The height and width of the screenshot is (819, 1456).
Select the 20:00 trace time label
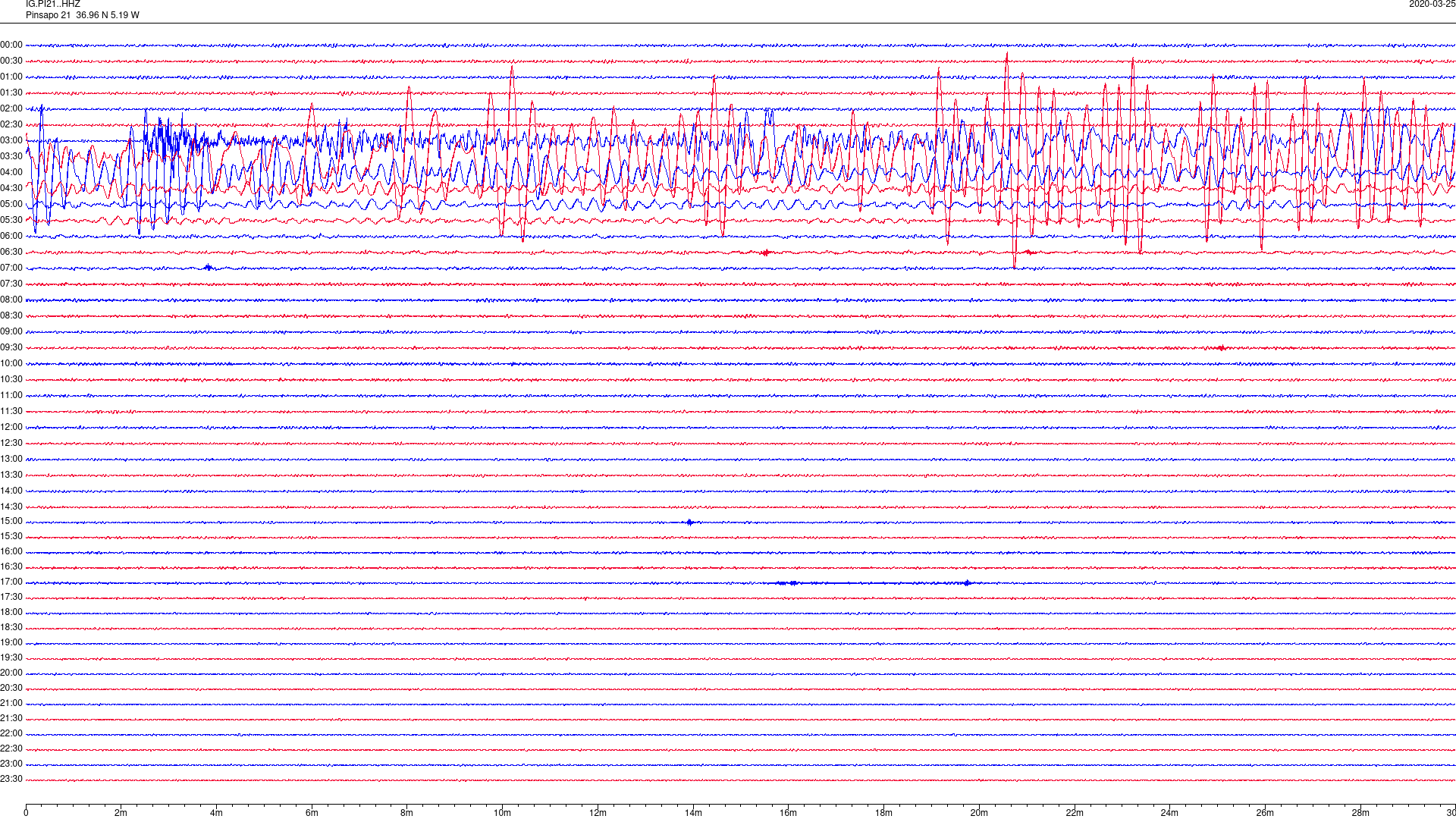click(x=11, y=673)
